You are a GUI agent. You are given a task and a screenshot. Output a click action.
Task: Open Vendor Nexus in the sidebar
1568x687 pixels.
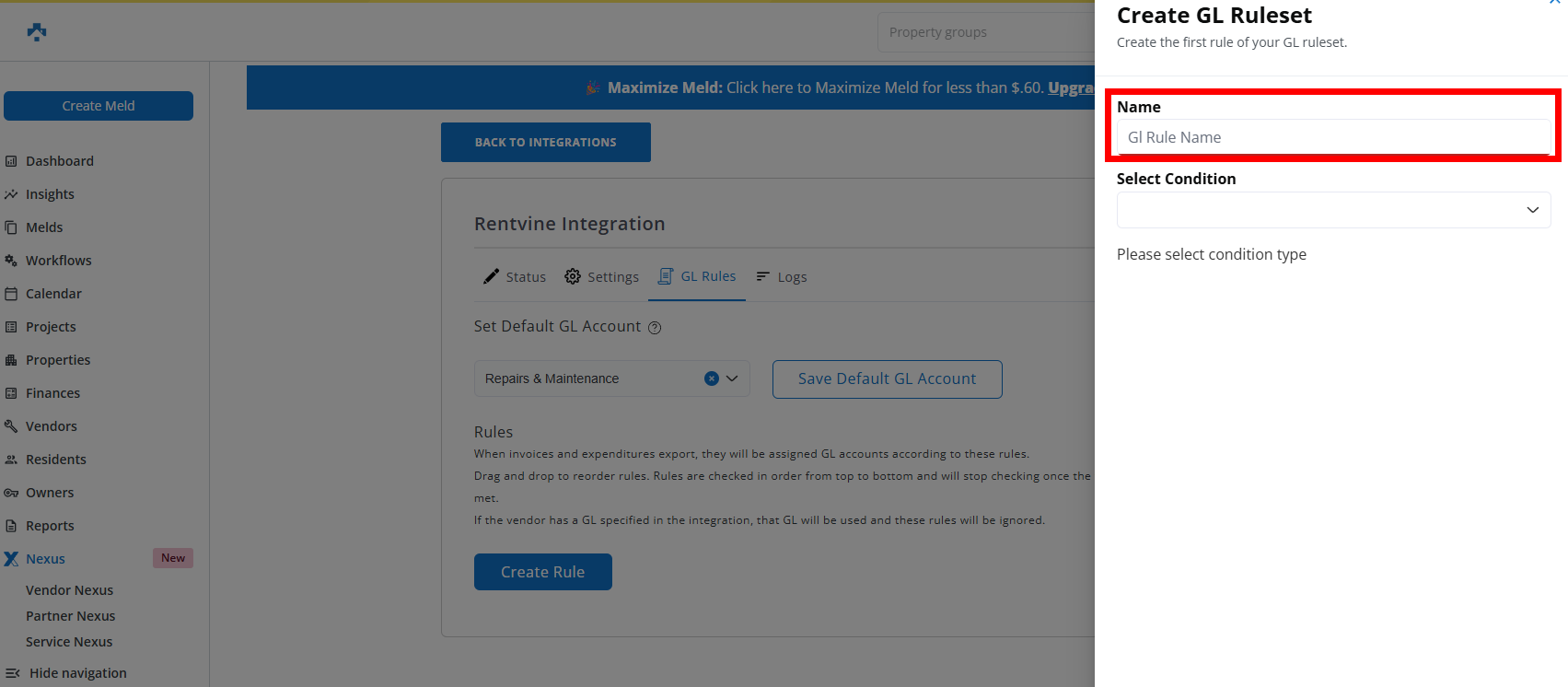click(69, 590)
